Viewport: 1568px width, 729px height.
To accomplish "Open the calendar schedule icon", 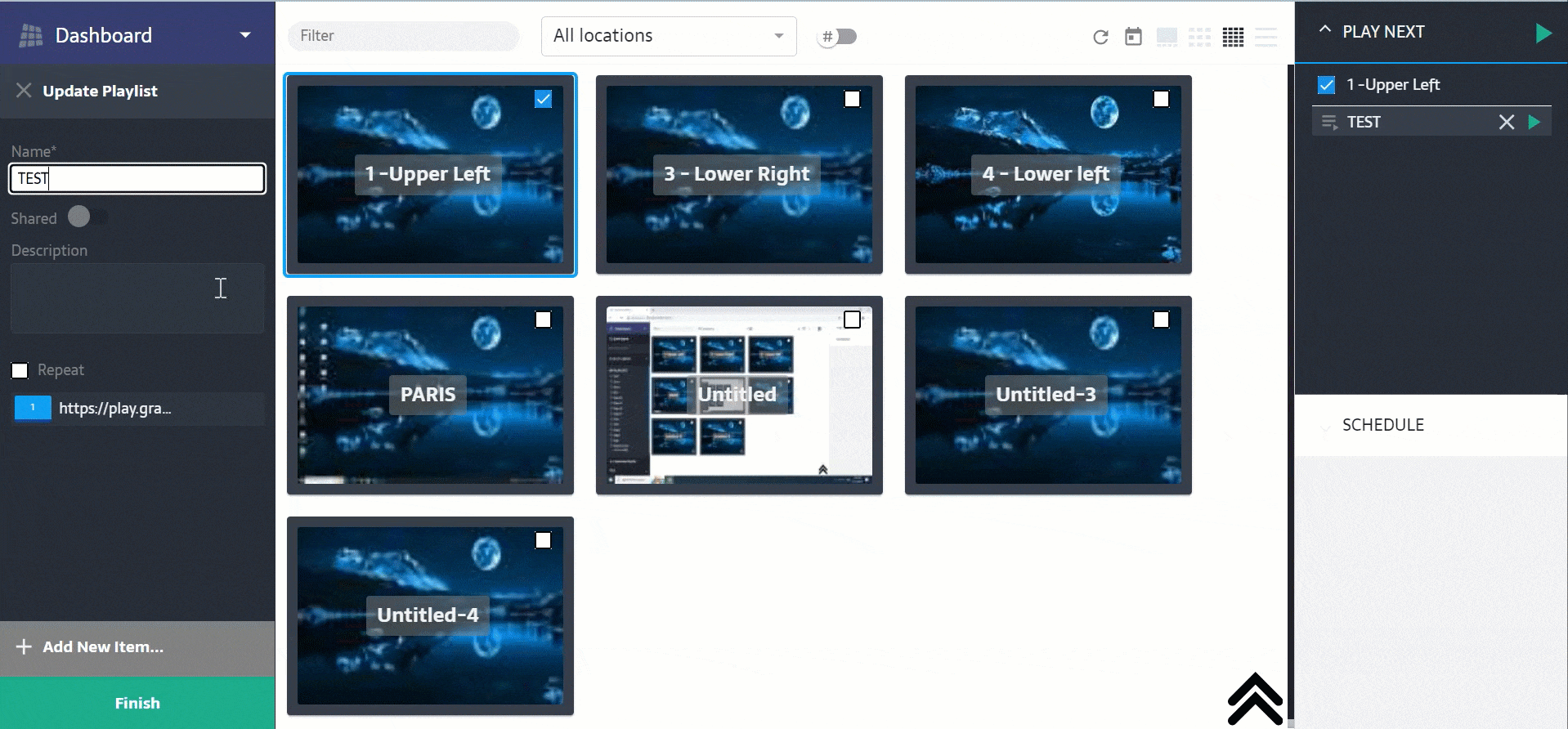I will (x=1133, y=37).
